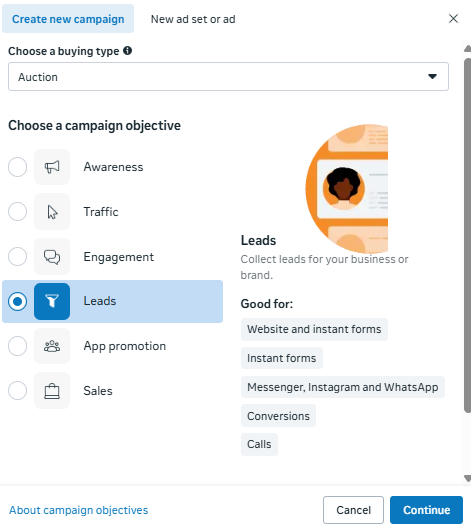Switch to Create new campaign tab
Viewport: 471px width, 528px height.
click(68, 19)
